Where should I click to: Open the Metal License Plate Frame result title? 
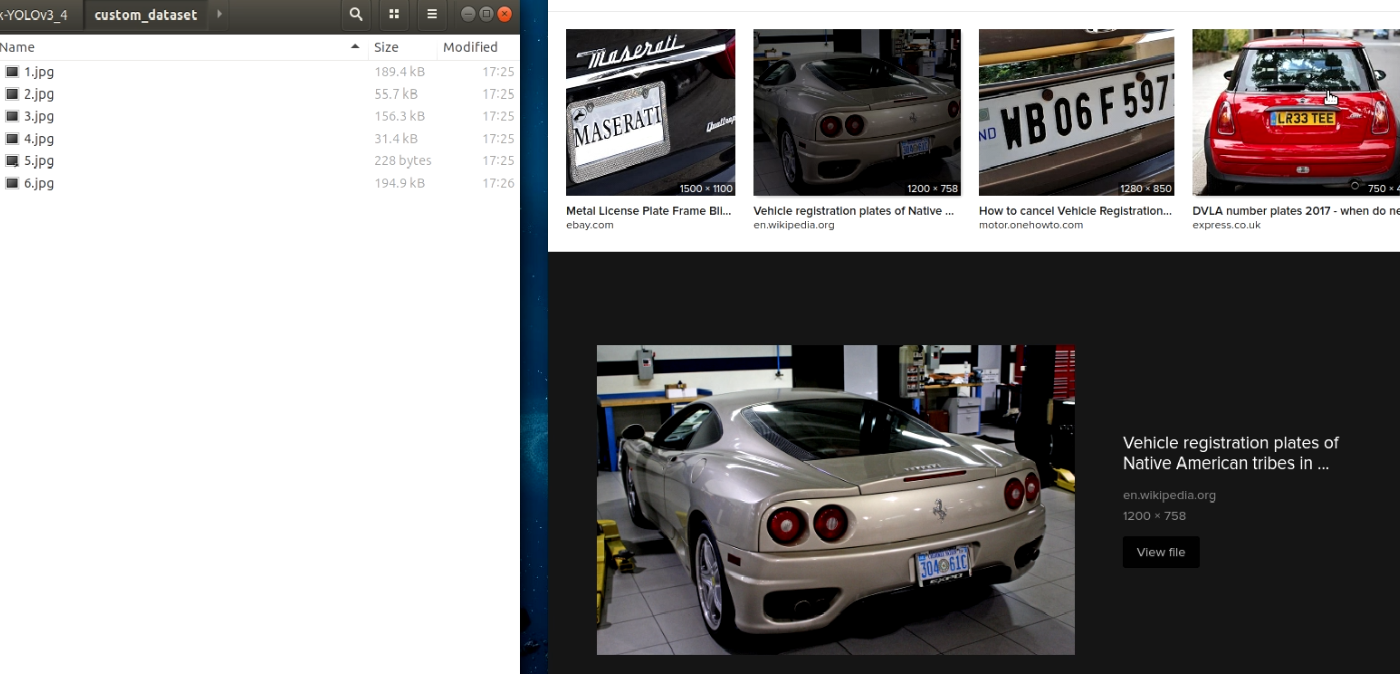(649, 211)
